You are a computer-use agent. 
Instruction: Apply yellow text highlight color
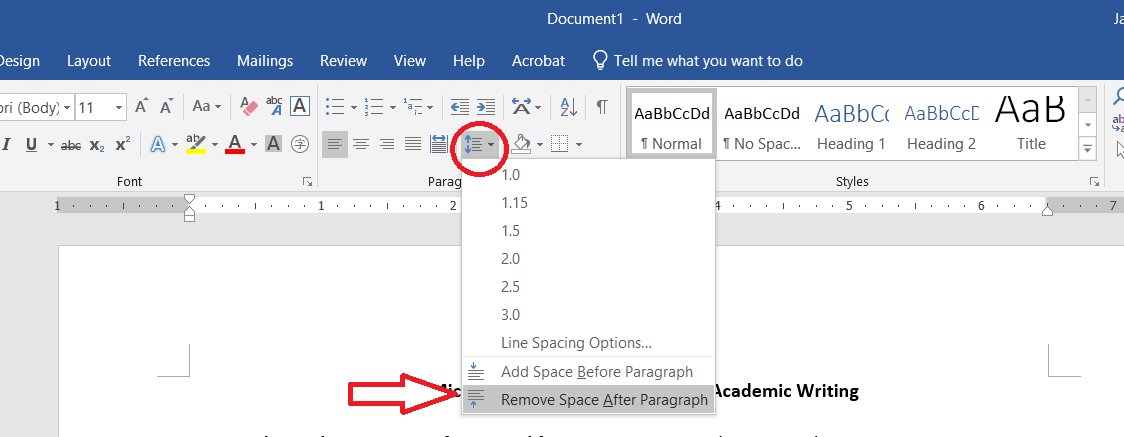point(196,145)
